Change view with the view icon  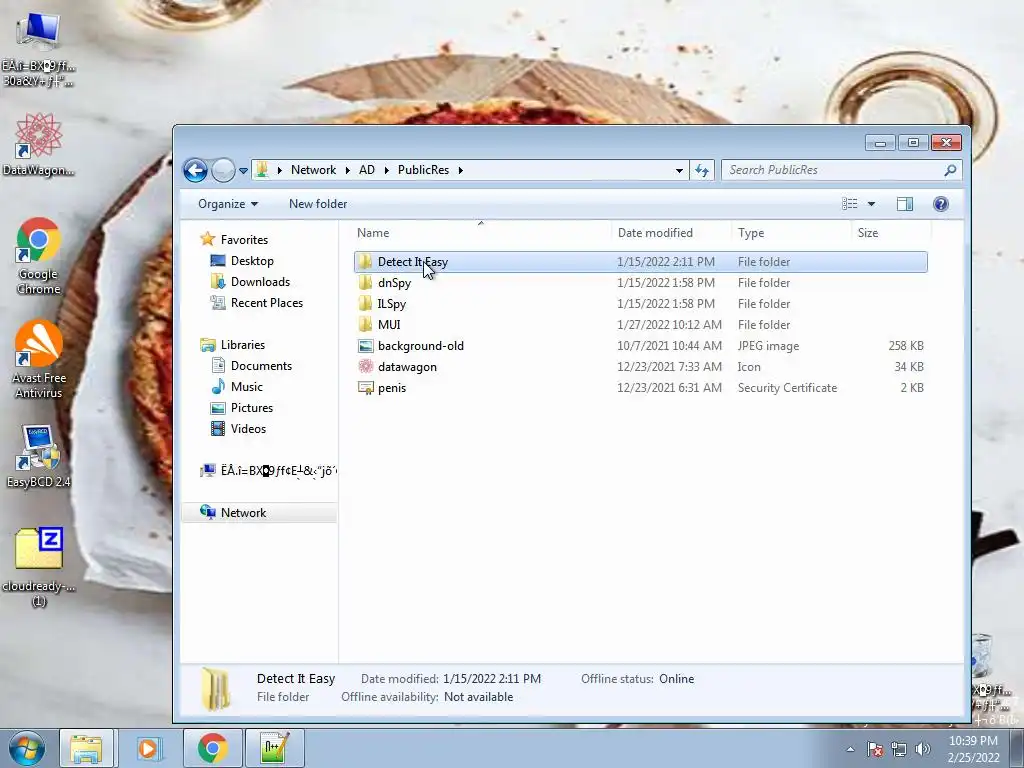[850, 204]
